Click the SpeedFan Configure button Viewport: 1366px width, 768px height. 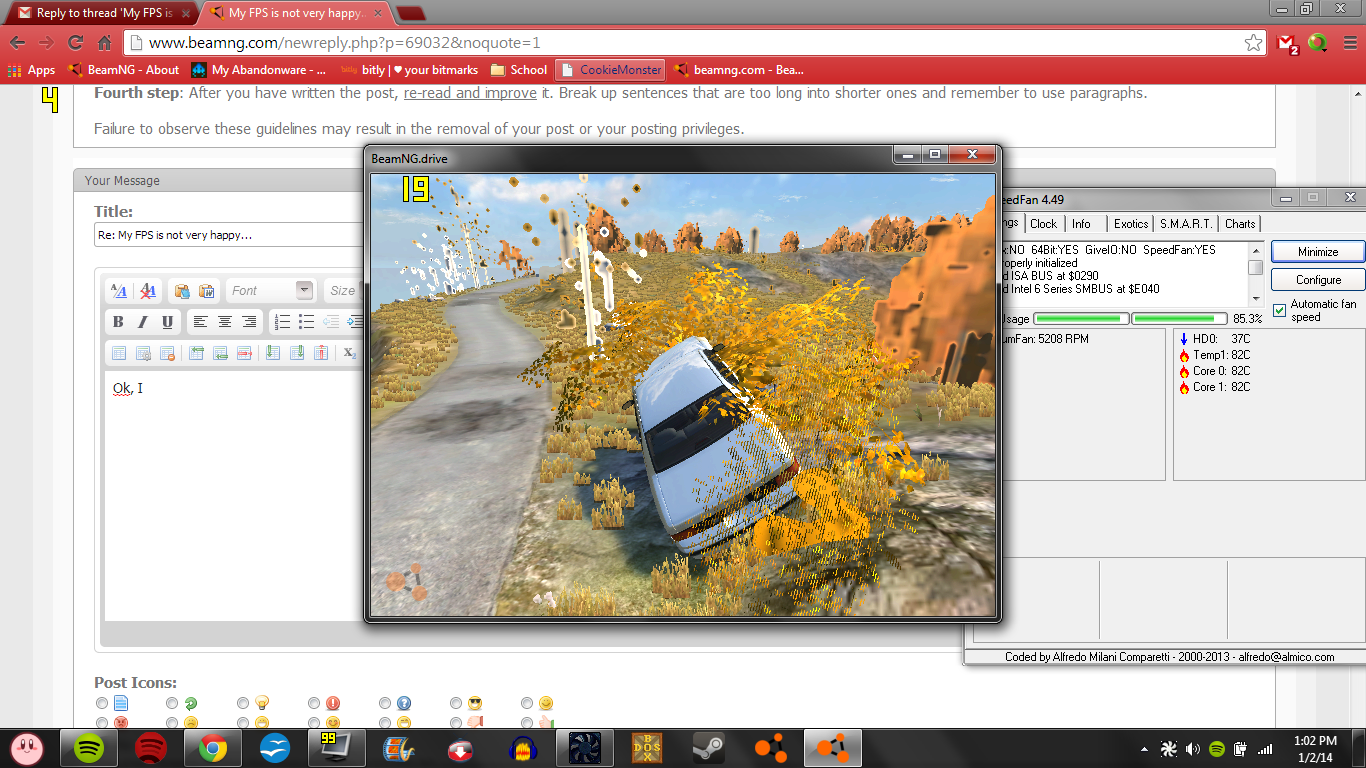click(x=1318, y=280)
